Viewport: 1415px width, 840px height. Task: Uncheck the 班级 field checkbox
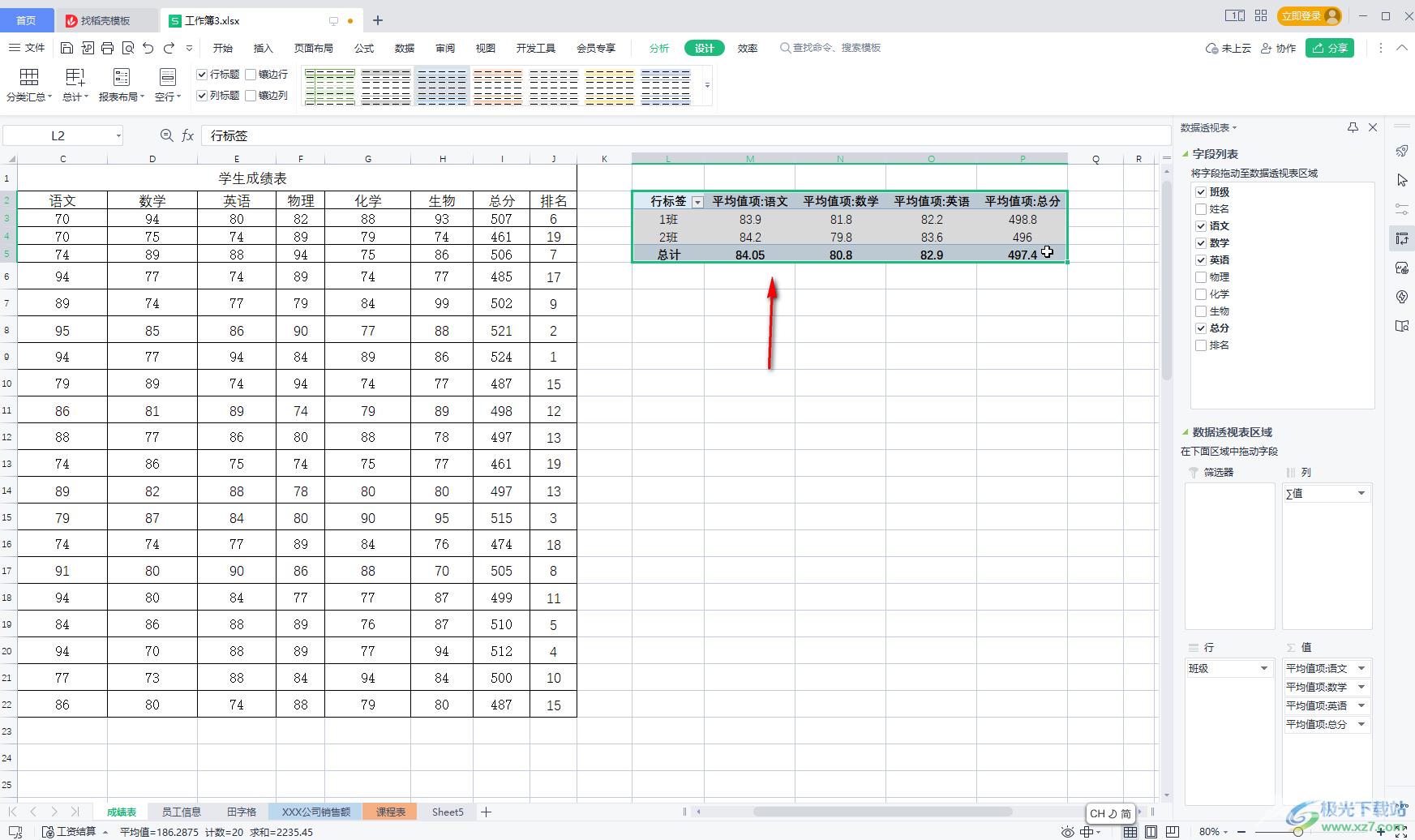[x=1201, y=192]
